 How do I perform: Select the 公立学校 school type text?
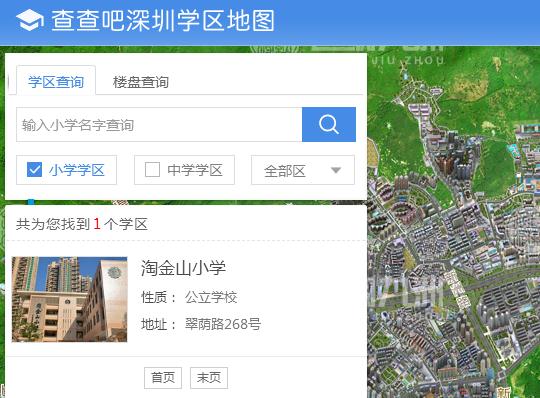211,297
